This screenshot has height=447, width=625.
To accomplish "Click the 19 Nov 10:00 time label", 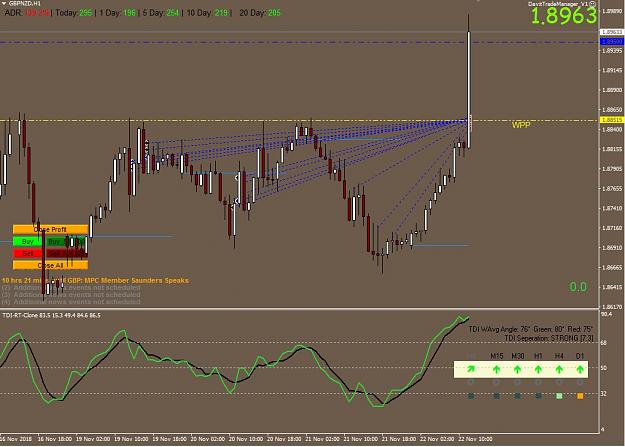I will pyautogui.click(x=131, y=439).
